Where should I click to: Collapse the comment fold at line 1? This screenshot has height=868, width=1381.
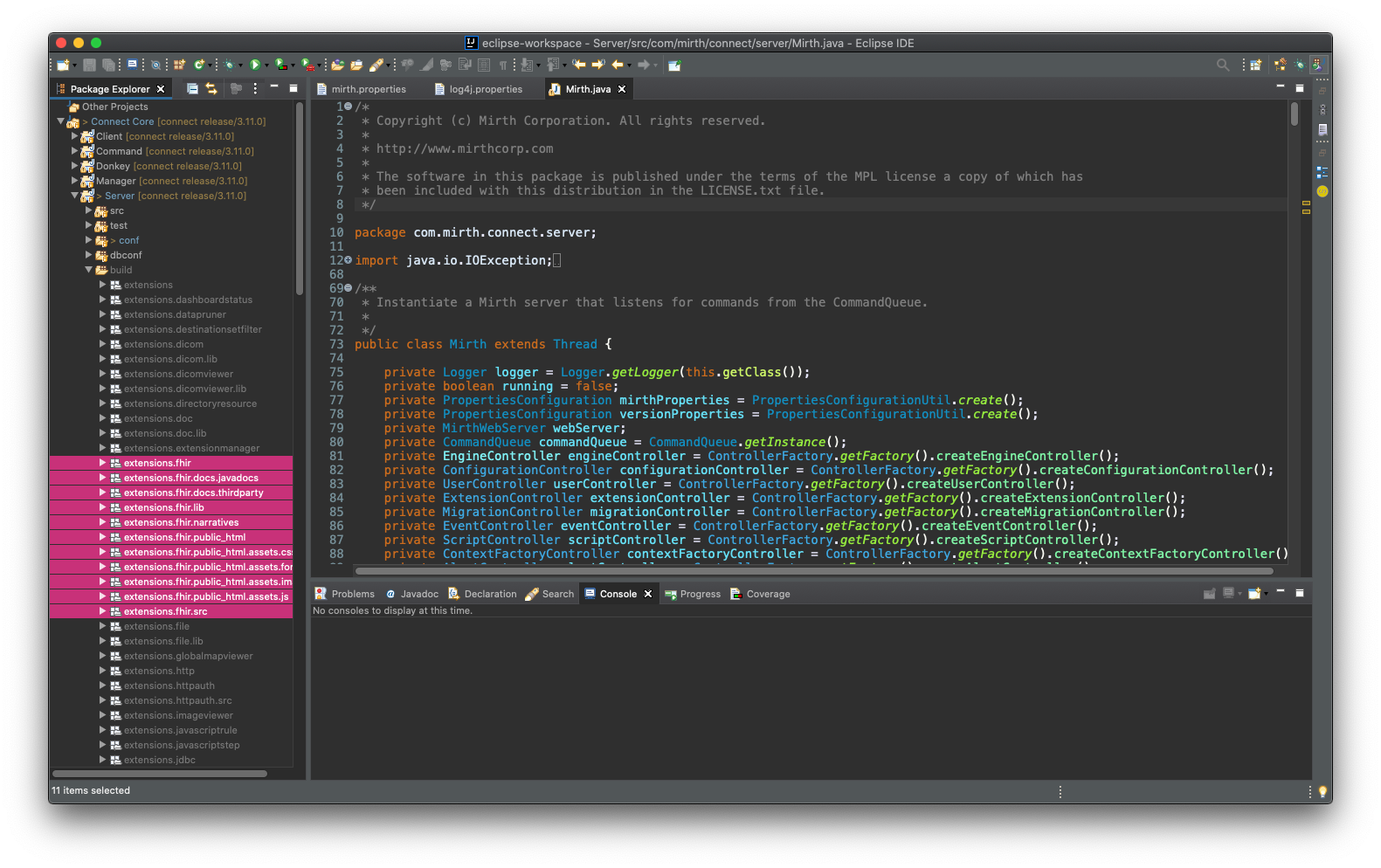coord(349,107)
